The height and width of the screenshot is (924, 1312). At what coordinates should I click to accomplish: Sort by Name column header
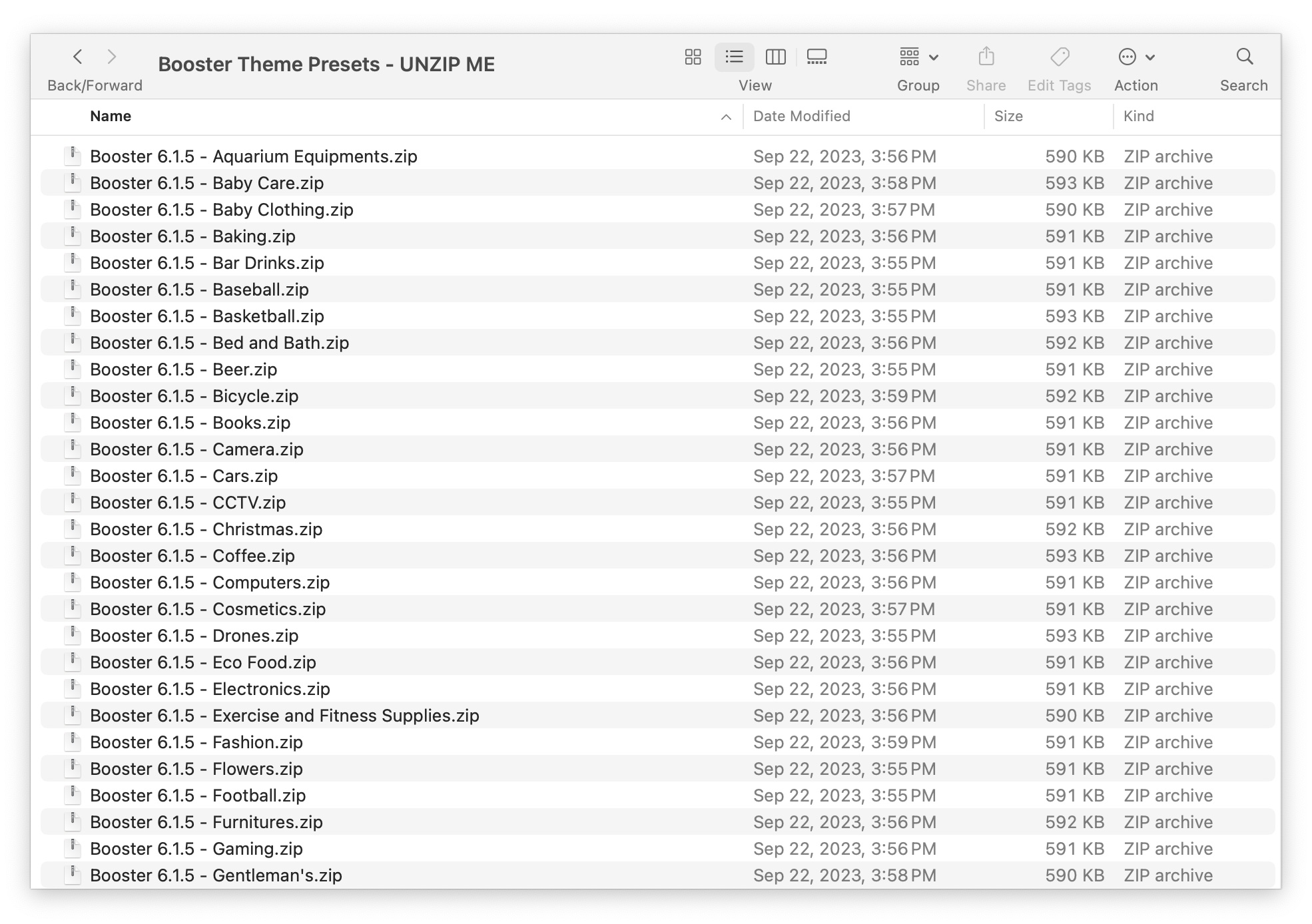(x=111, y=116)
